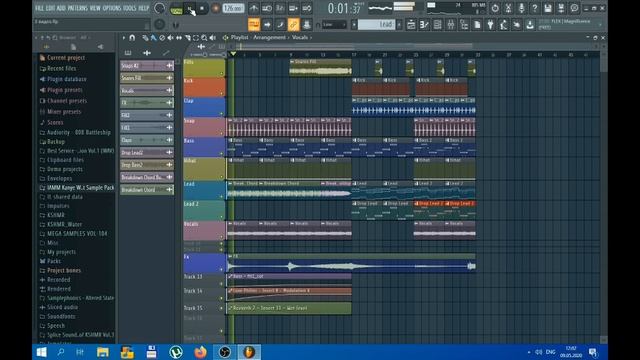Open the Channel rack view icon
Viewport: 640px width, 360px height.
click(x=438, y=25)
